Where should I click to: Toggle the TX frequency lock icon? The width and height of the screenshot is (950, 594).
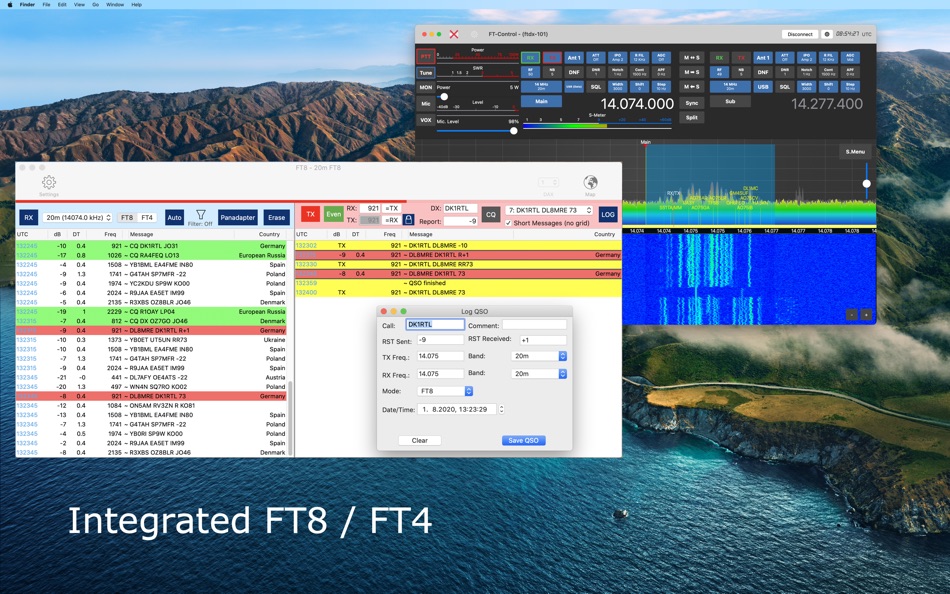tap(408, 220)
